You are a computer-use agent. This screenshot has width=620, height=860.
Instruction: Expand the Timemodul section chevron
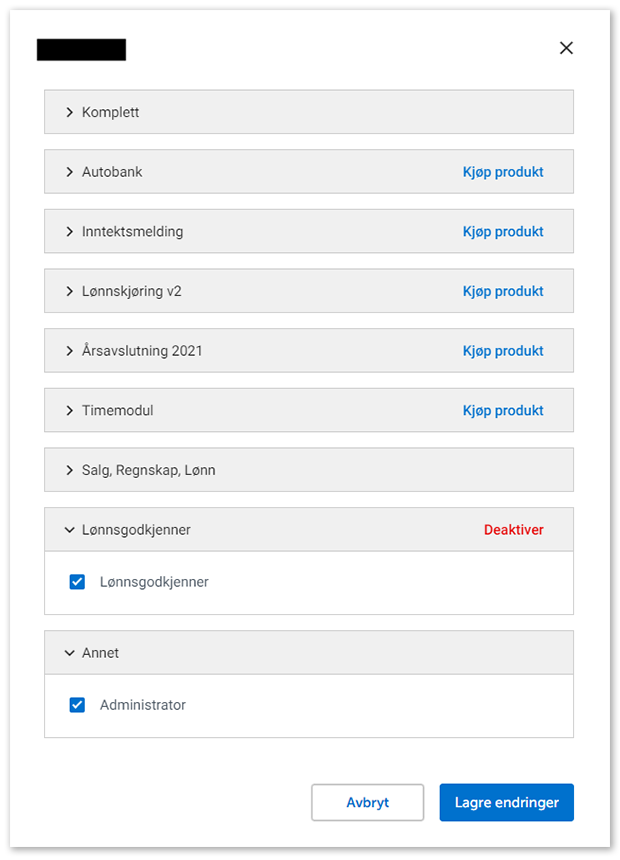(70, 411)
